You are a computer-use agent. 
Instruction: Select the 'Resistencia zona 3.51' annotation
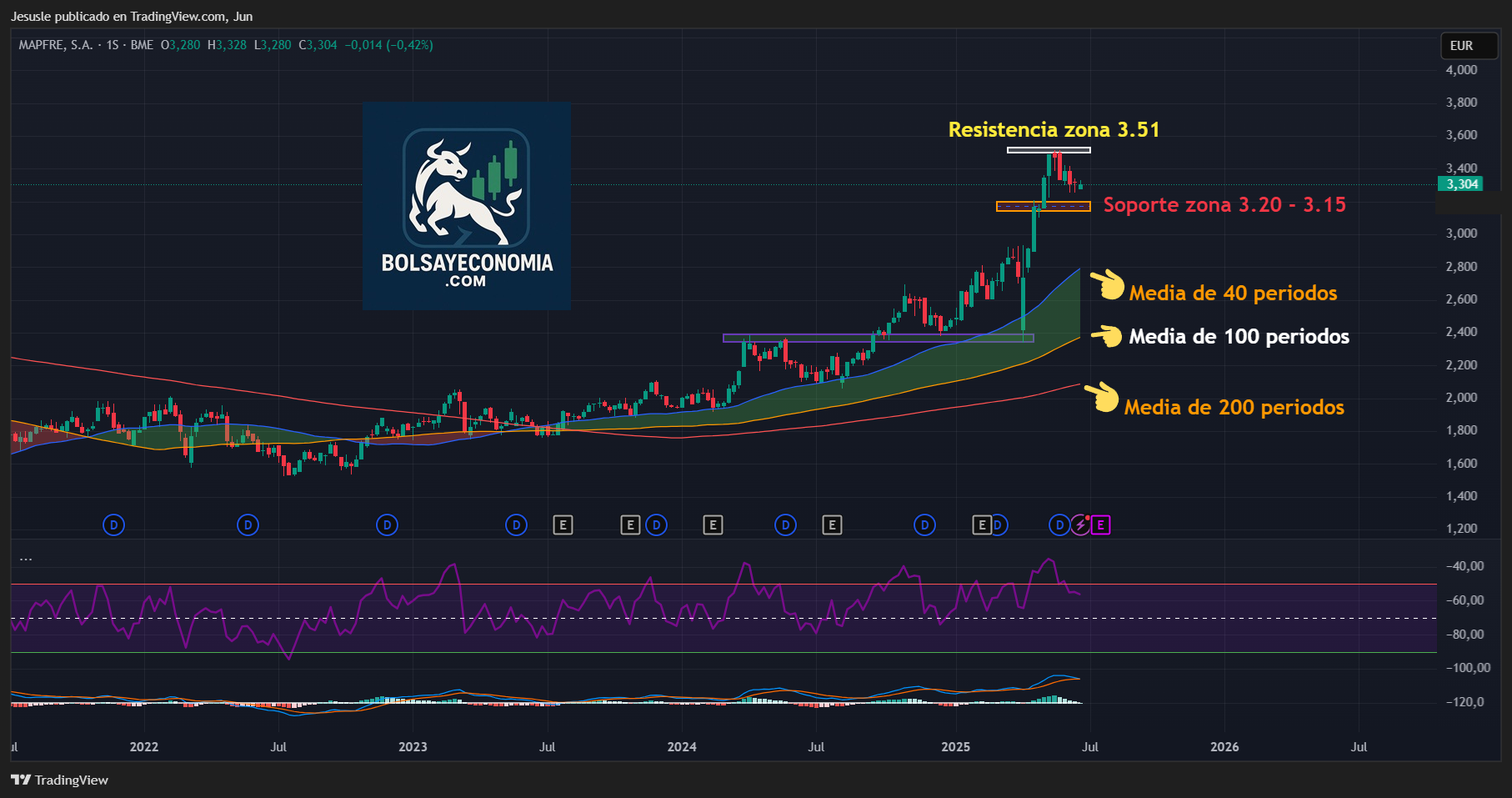tap(1054, 129)
